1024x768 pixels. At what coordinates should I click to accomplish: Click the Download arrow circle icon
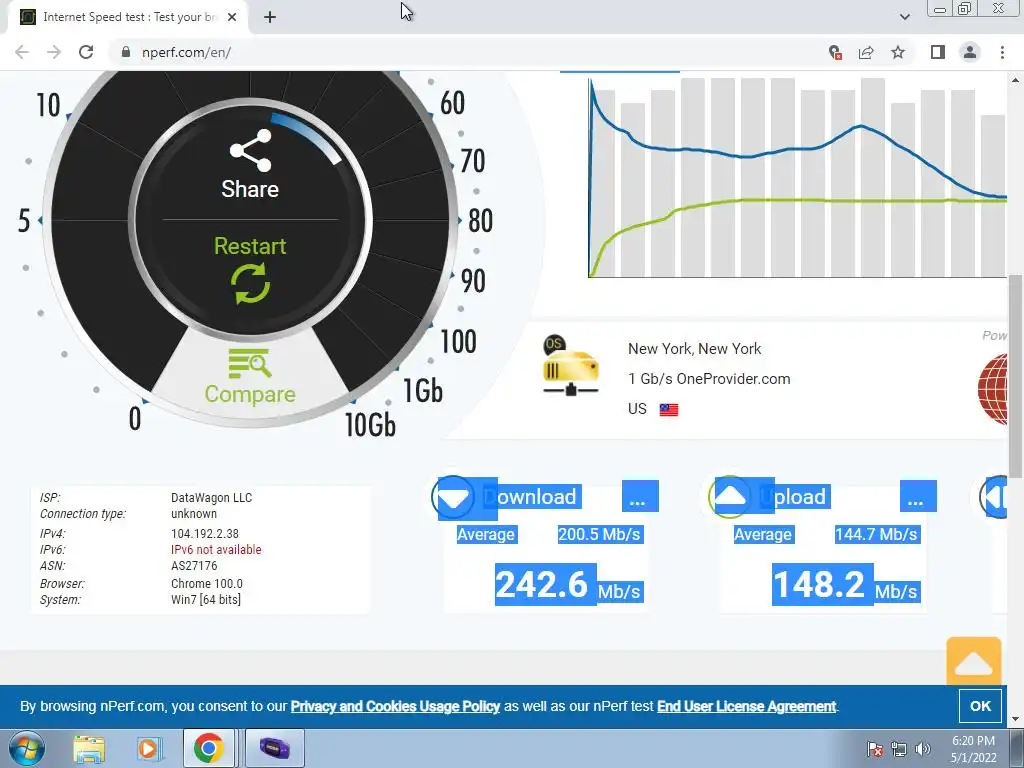click(453, 497)
